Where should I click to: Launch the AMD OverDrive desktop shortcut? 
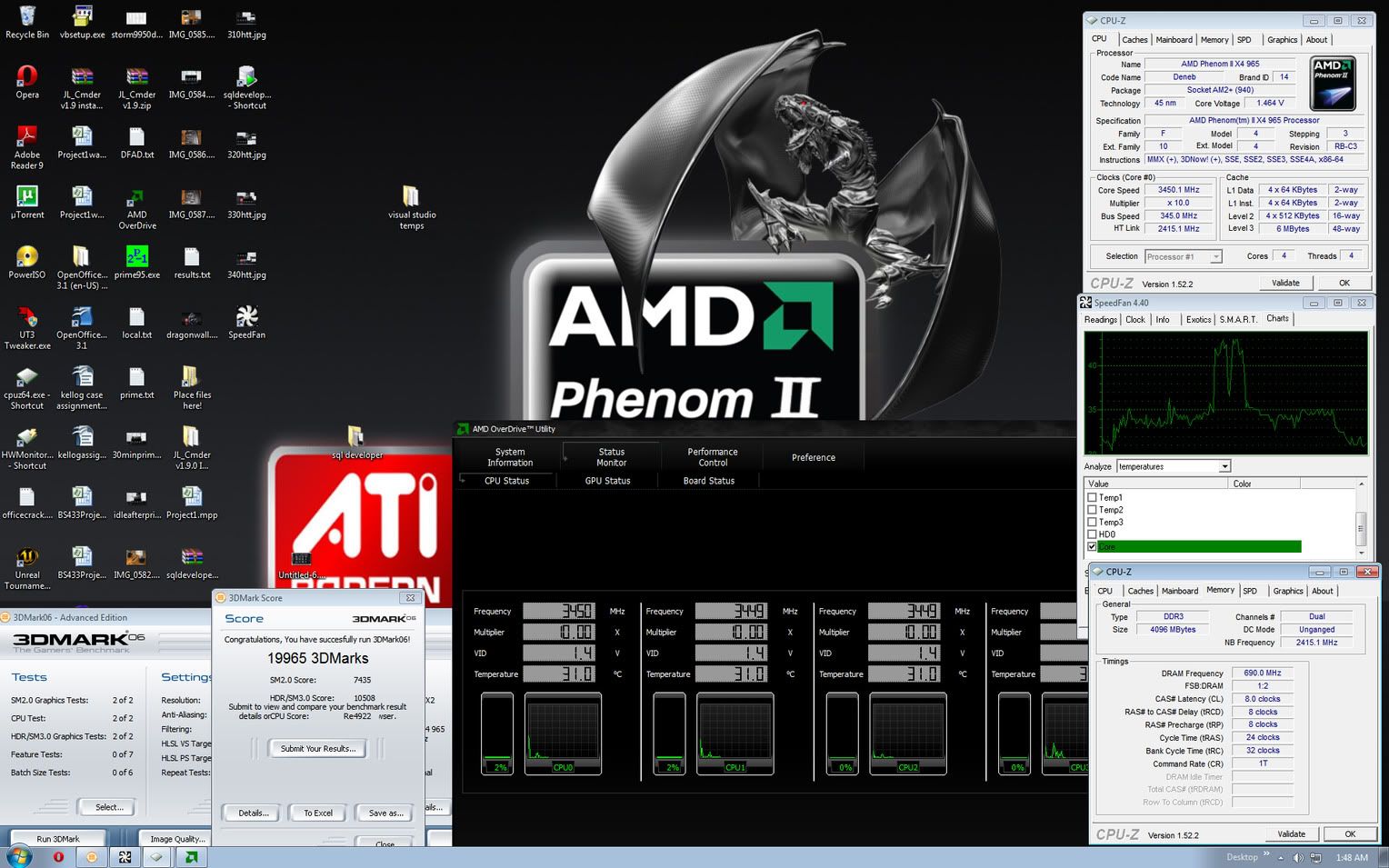click(x=136, y=204)
